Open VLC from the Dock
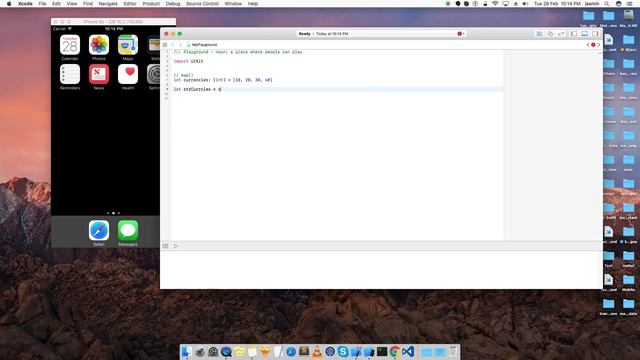640x360 pixels. click(317, 351)
